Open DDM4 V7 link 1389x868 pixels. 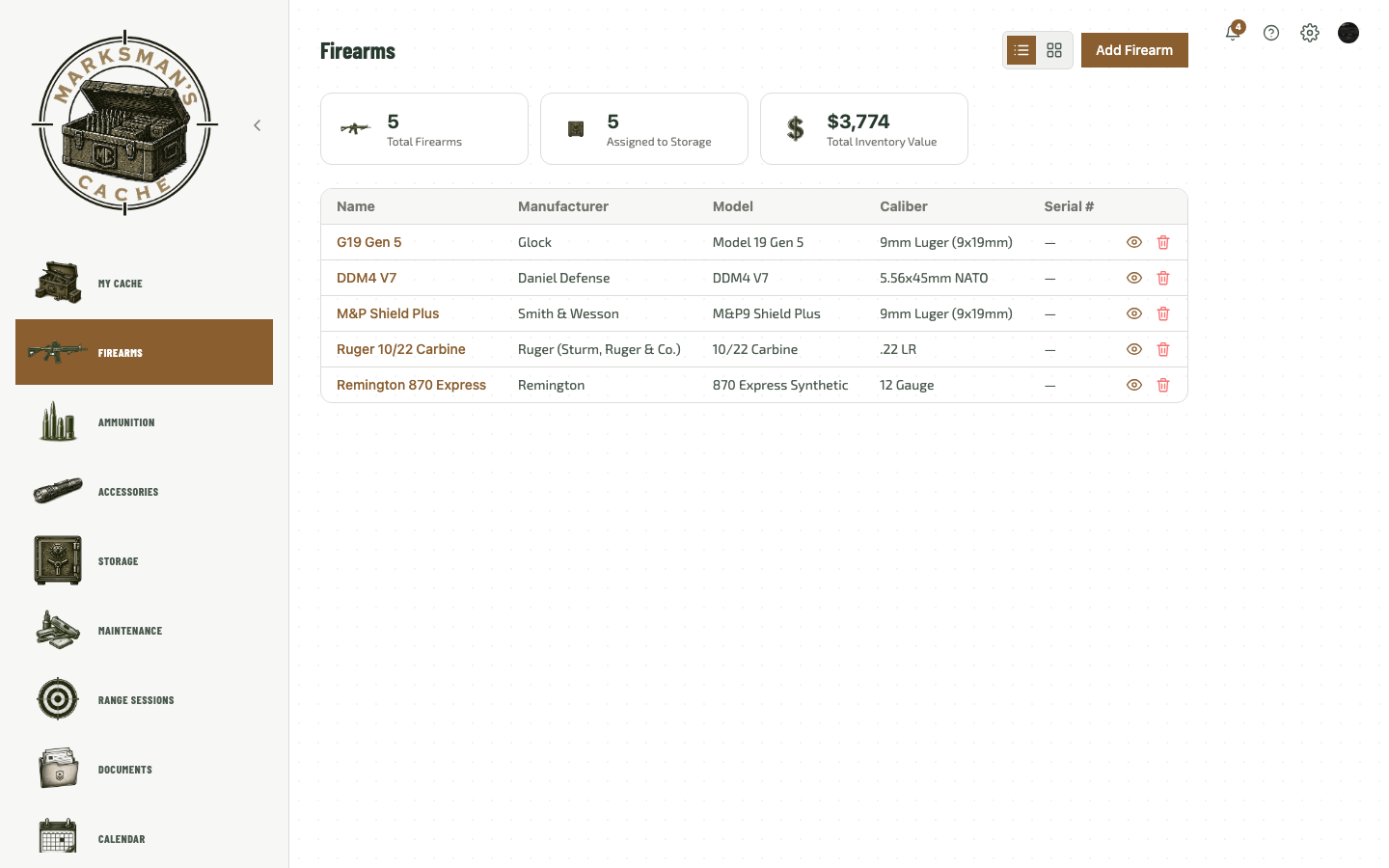(367, 278)
